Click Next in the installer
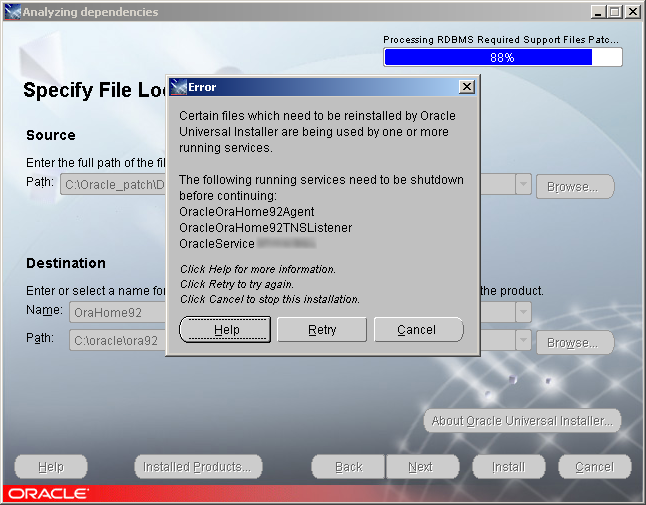 point(422,467)
